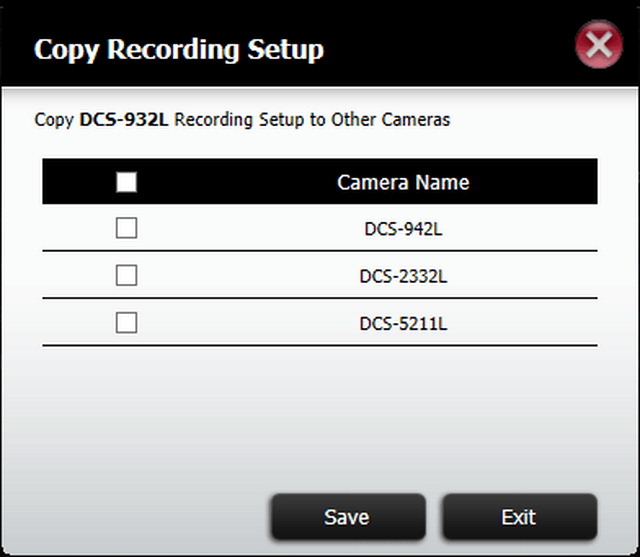Click the Camera Name column header
The height and width of the screenshot is (557, 640).
tap(403, 182)
